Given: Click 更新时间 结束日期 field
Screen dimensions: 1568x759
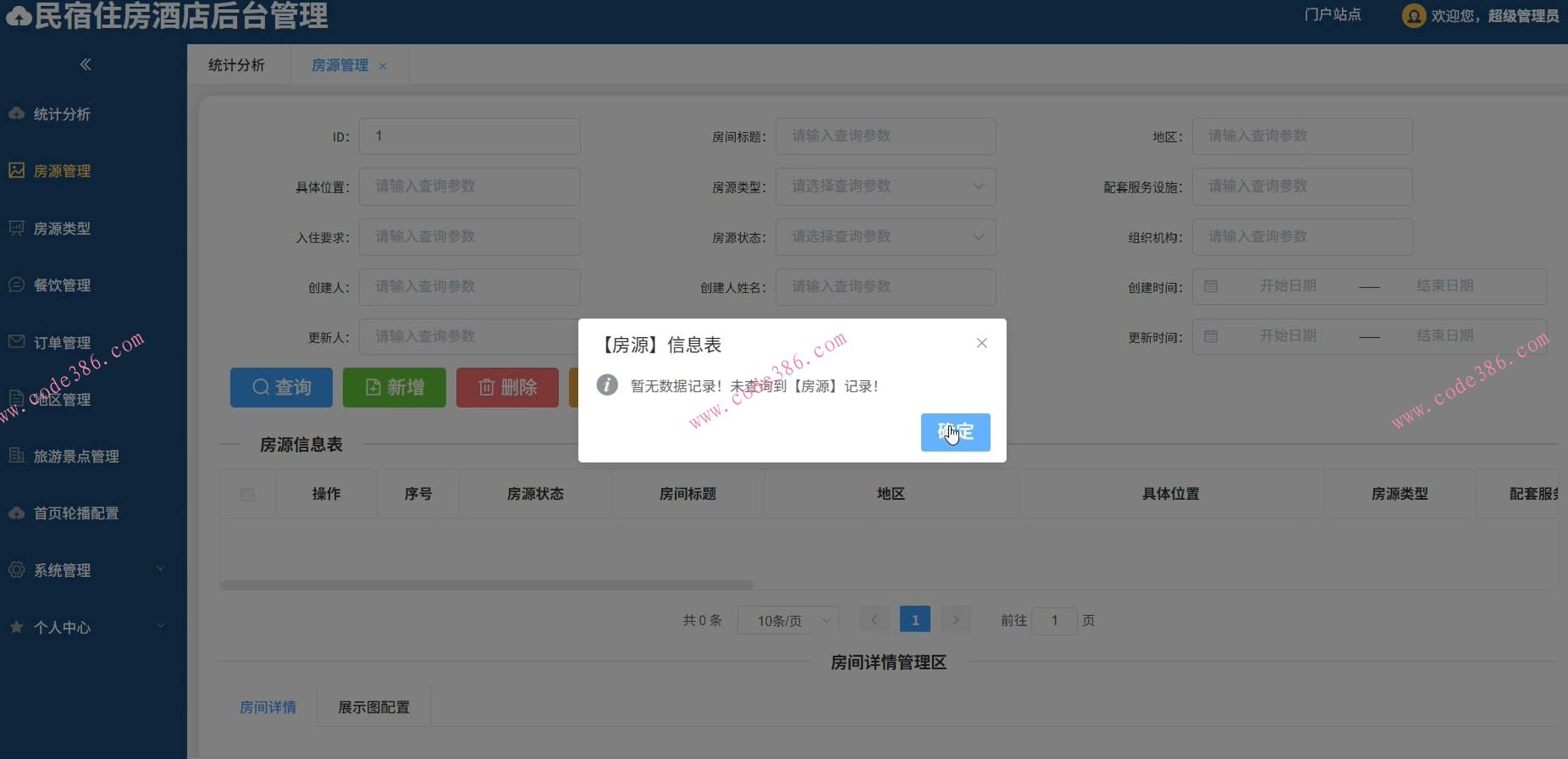Looking at the screenshot, I should tap(1445, 336).
